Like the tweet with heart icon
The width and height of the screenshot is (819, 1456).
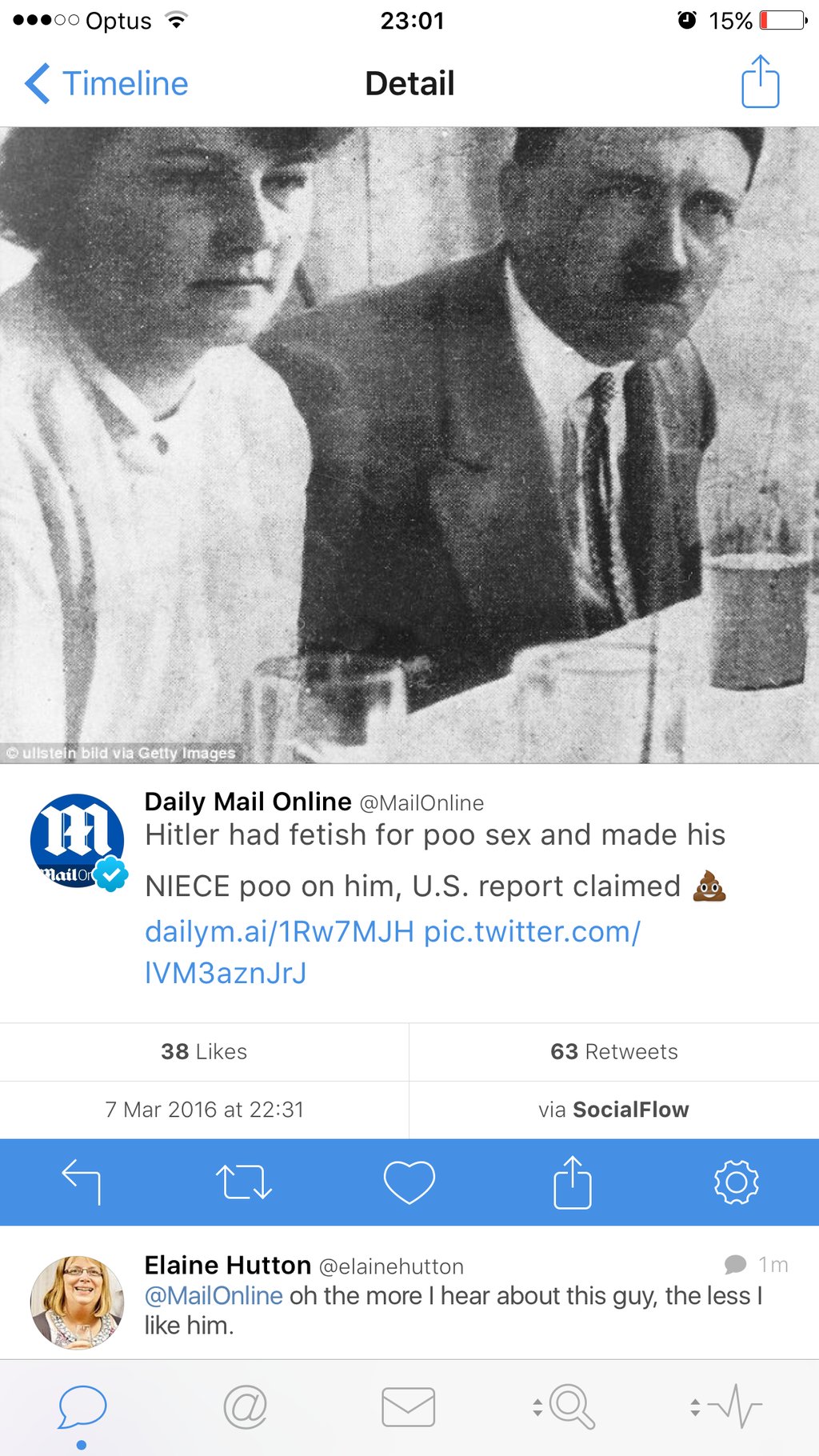click(409, 1182)
